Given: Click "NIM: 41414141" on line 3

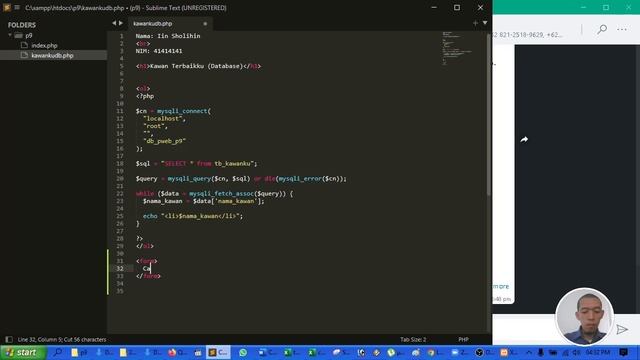Looking at the screenshot, I should click(159, 51).
